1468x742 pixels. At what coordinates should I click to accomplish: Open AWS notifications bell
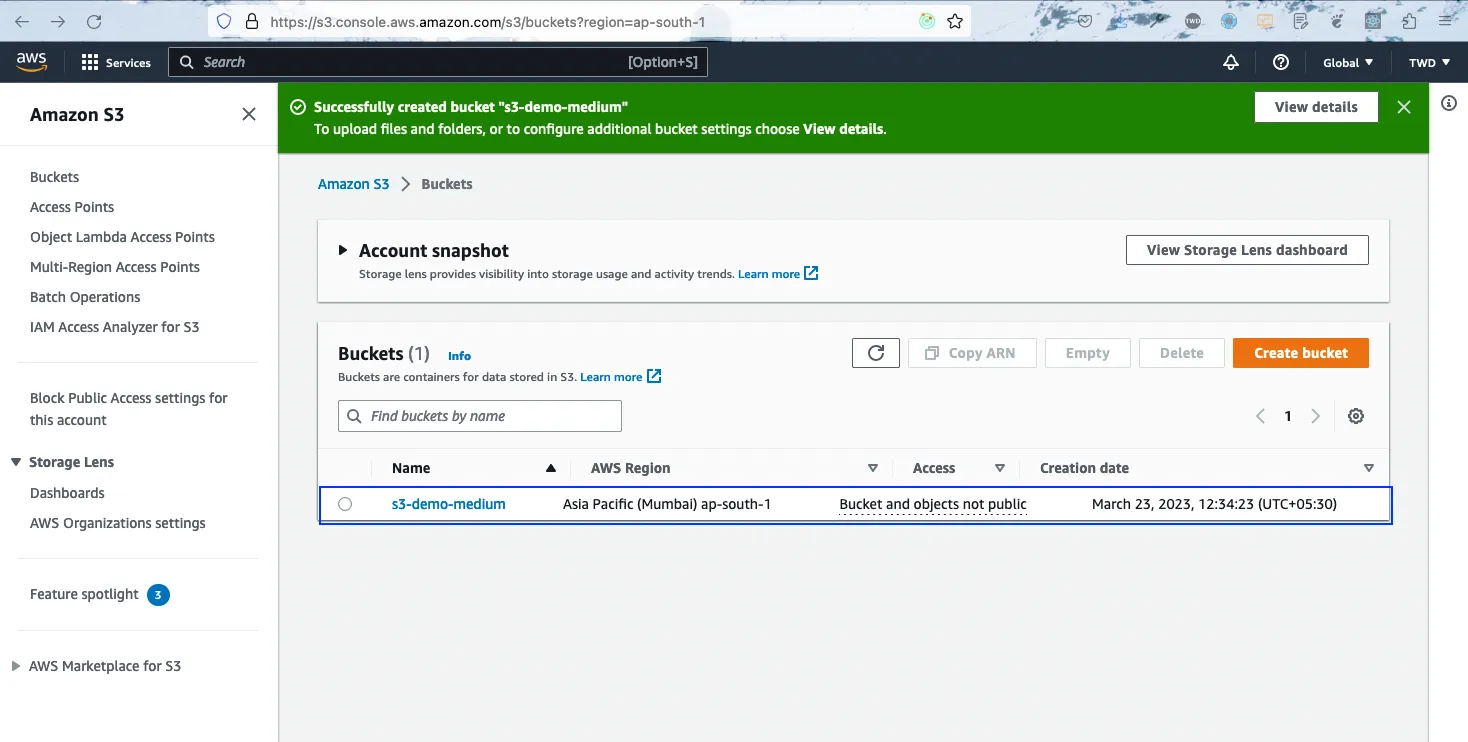1231,62
